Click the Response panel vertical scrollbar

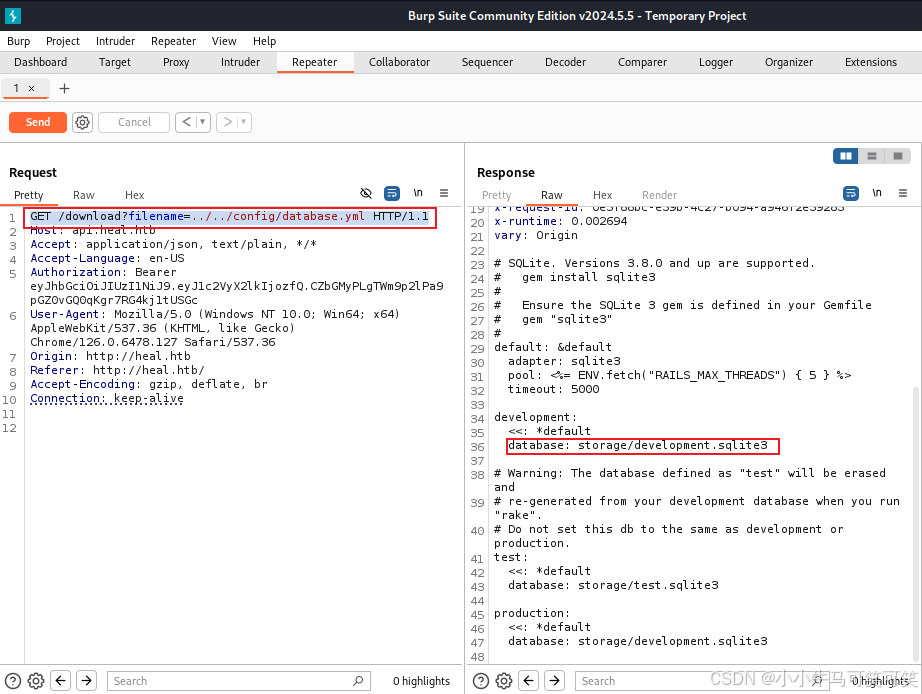coord(916,523)
